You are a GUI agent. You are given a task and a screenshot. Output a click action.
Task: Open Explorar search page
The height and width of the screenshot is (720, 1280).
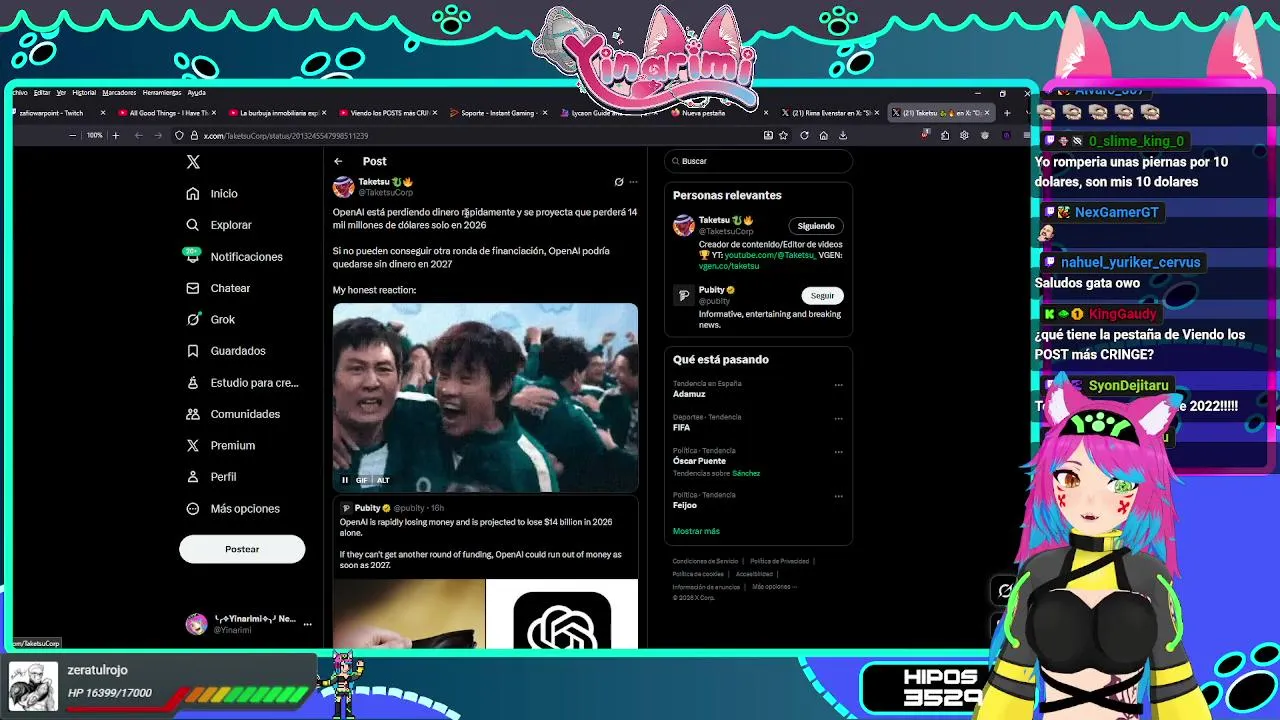tap(219, 225)
